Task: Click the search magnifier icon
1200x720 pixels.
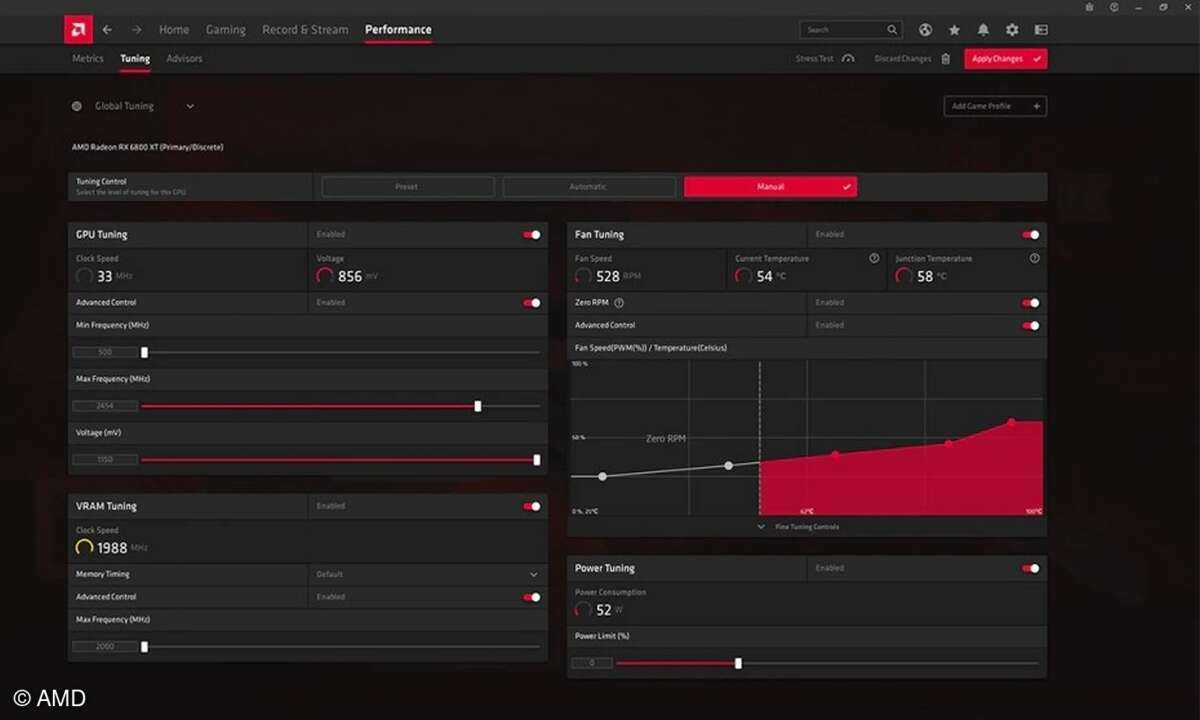Action: tap(892, 30)
